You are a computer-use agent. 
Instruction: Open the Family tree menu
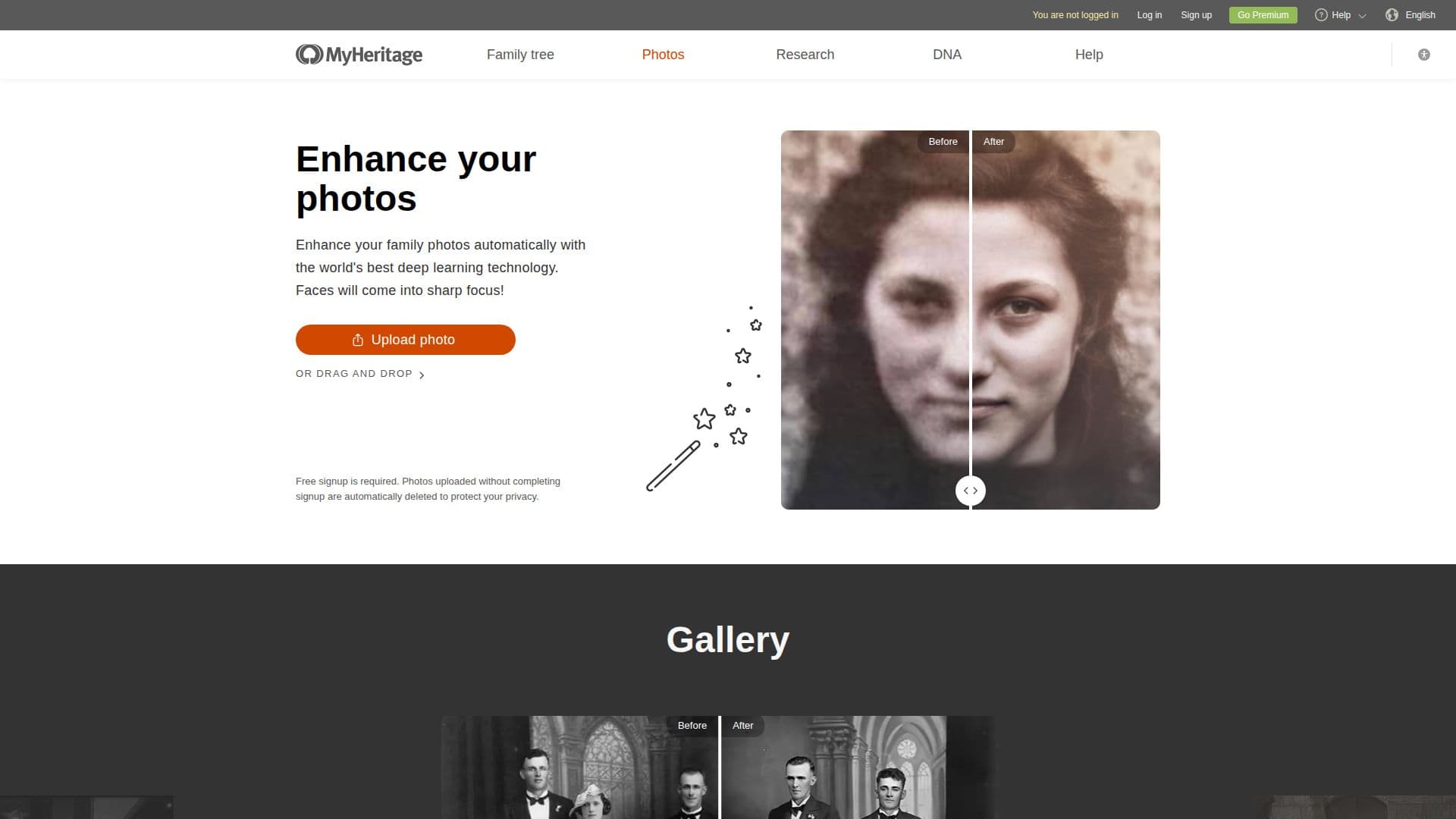(520, 55)
